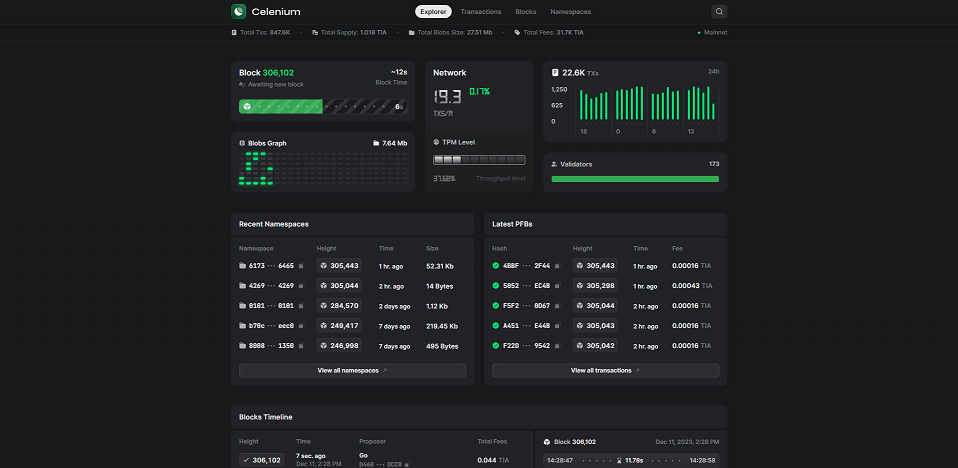Open block height 249,417 badge
Screen dimensions: 958x468
pos(339,326)
